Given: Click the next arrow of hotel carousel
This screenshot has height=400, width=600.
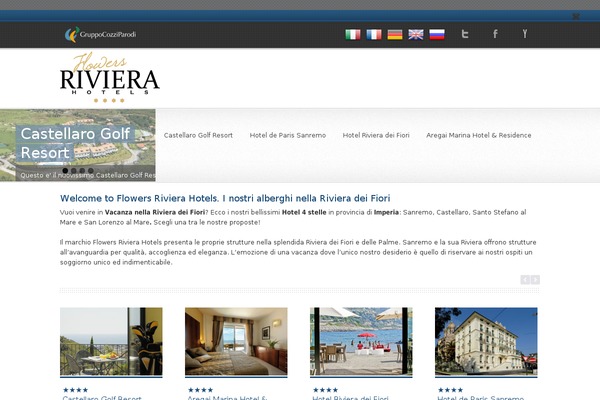Looking at the screenshot, I should (x=535, y=280).
